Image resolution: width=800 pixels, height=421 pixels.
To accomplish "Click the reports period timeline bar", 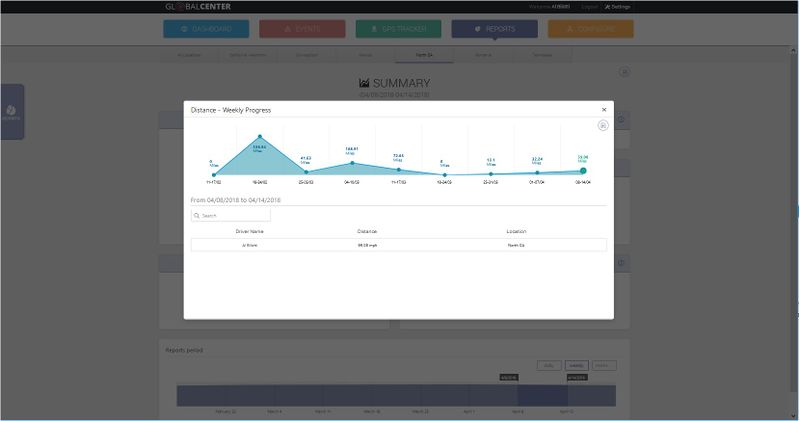I will 396,396.
